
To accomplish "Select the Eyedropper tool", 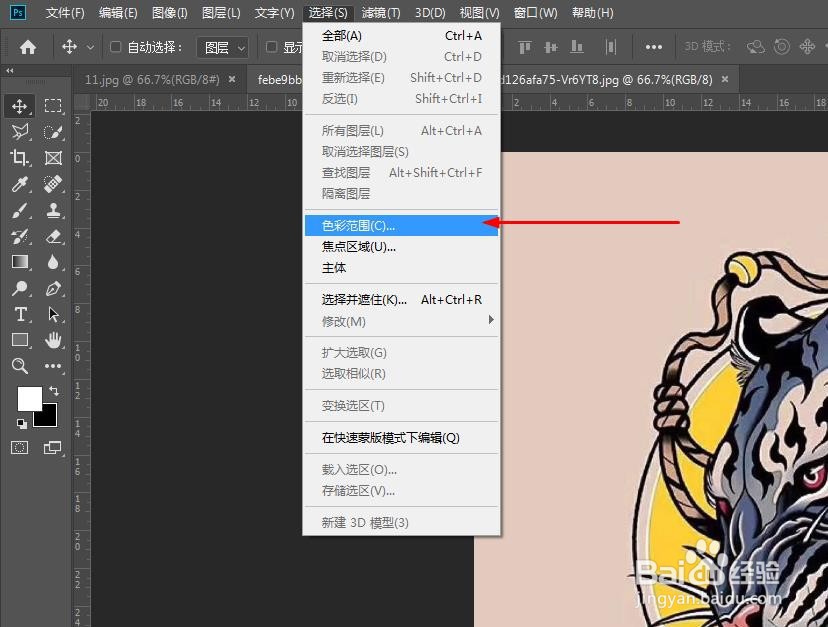I will point(20,184).
